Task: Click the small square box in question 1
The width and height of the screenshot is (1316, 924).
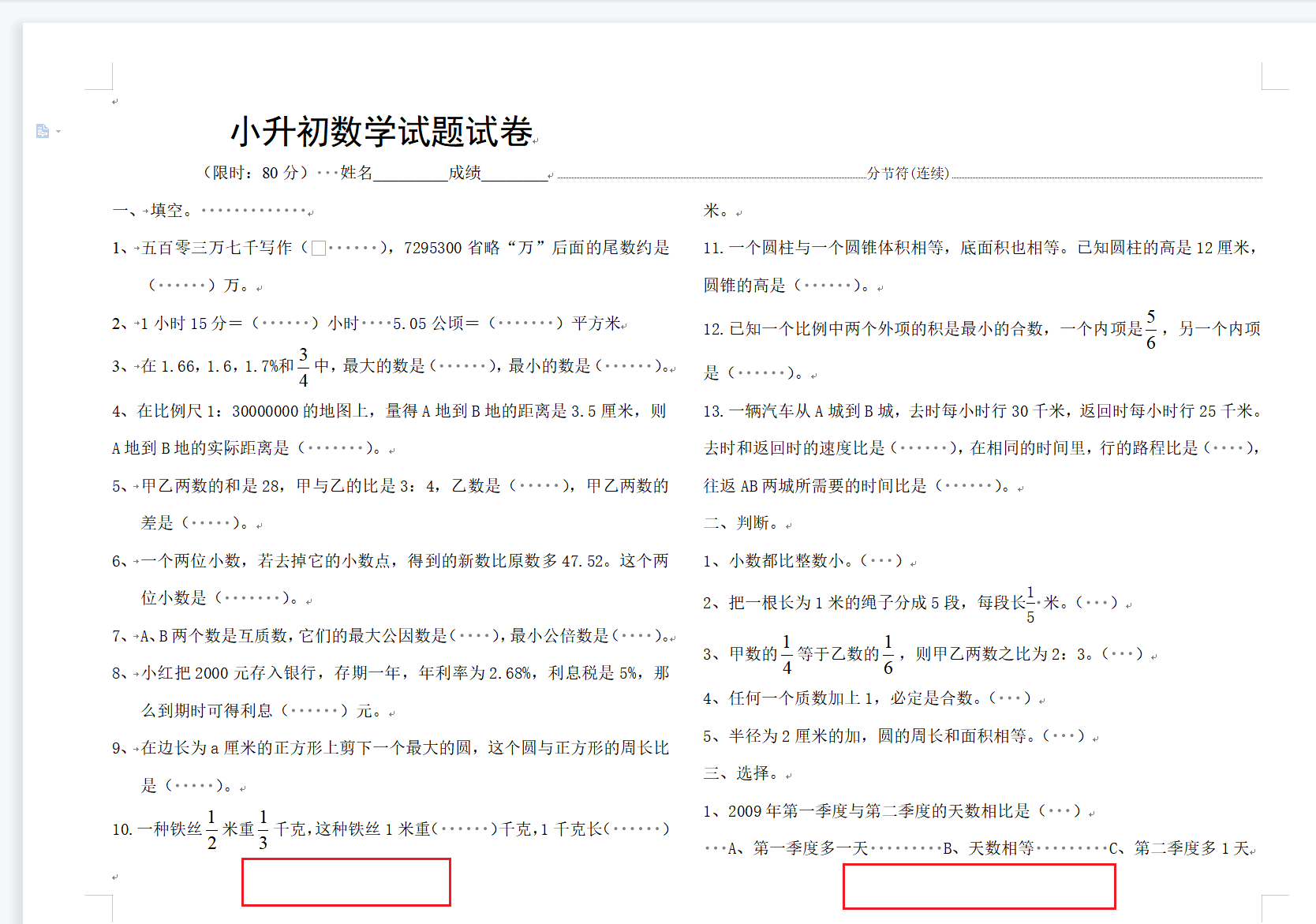Action: [x=319, y=249]
